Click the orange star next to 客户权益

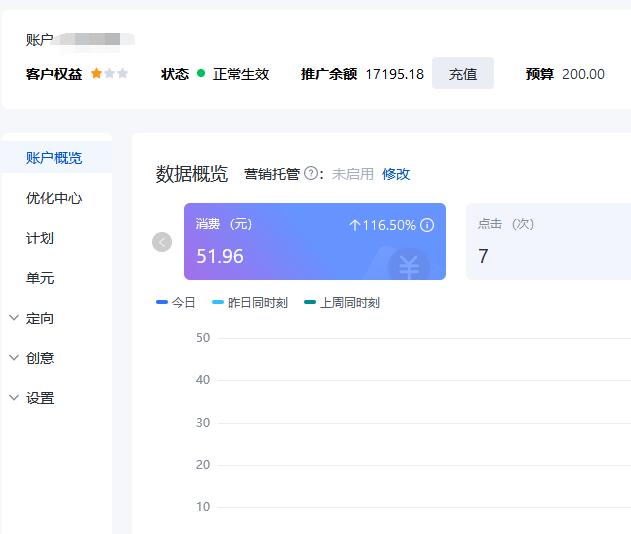pyautogui.click(x=97, y=74)
